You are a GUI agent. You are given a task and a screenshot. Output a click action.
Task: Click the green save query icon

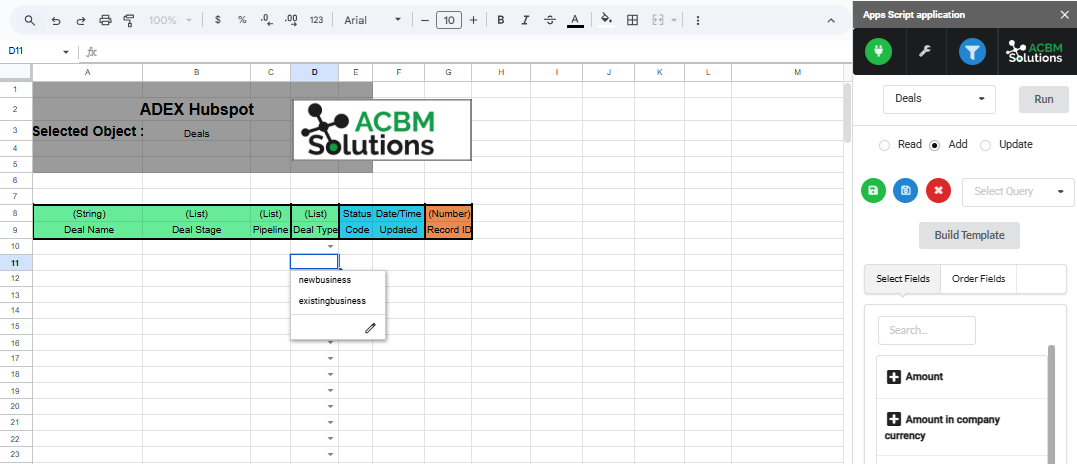coord(873,191)
